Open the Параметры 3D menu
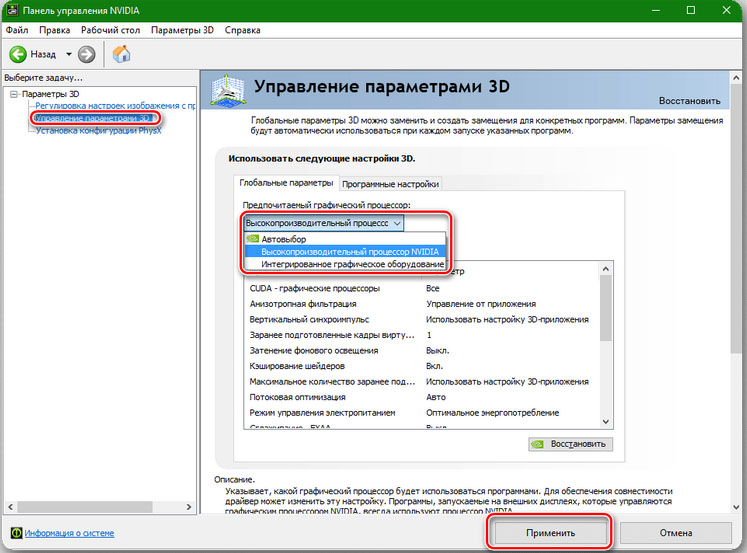747x553 pixels. pyautogui.click(x=182, y=30)
